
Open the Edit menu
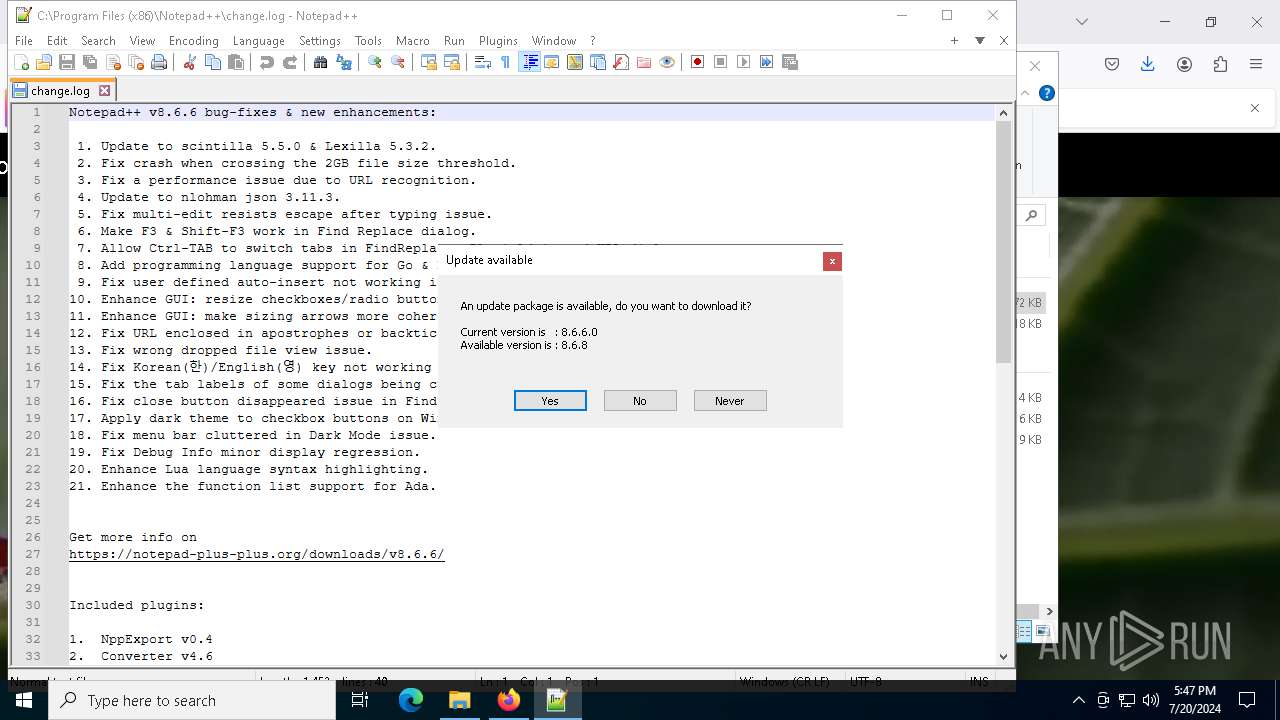tap(57, 41)
